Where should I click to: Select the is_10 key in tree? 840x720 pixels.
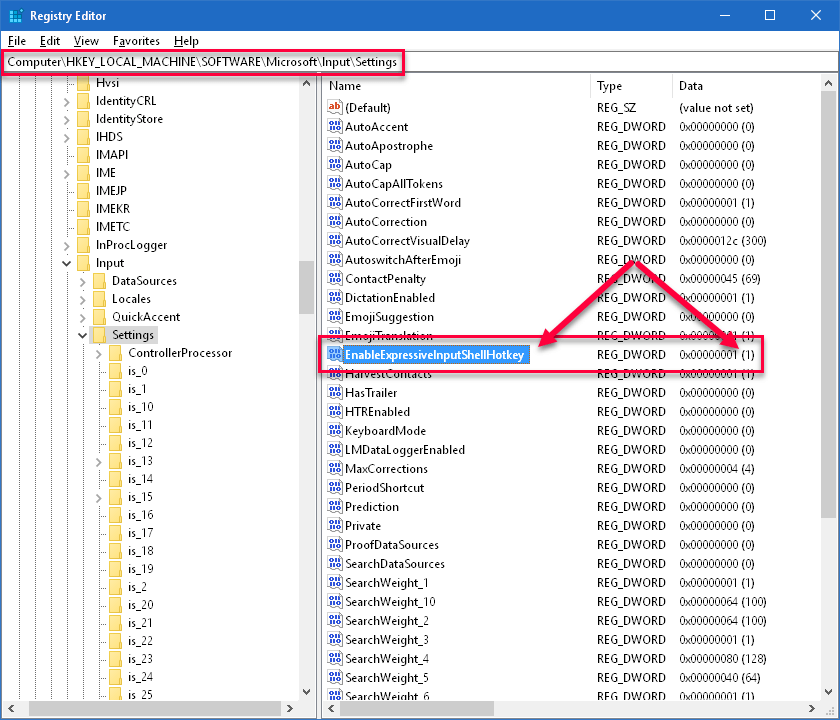coord(140,407)
